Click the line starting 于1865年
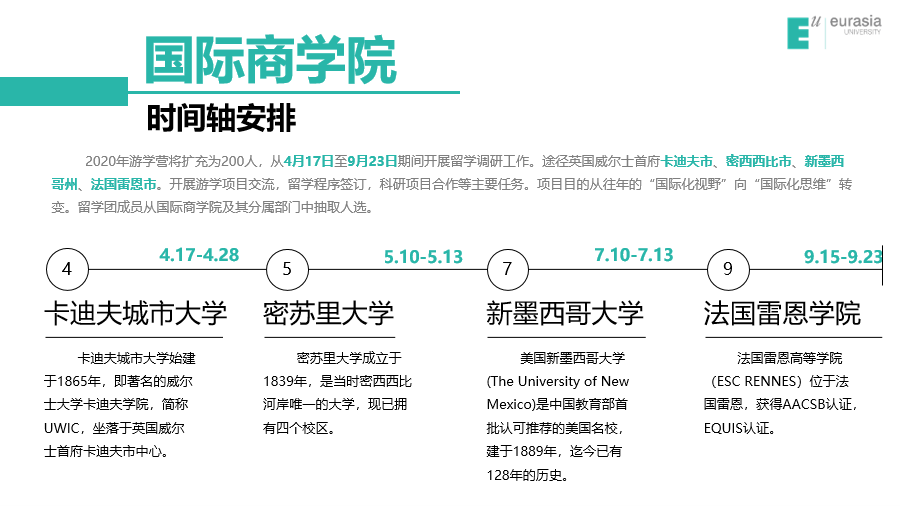Screen dimensions: 900x506 [118, 382]
